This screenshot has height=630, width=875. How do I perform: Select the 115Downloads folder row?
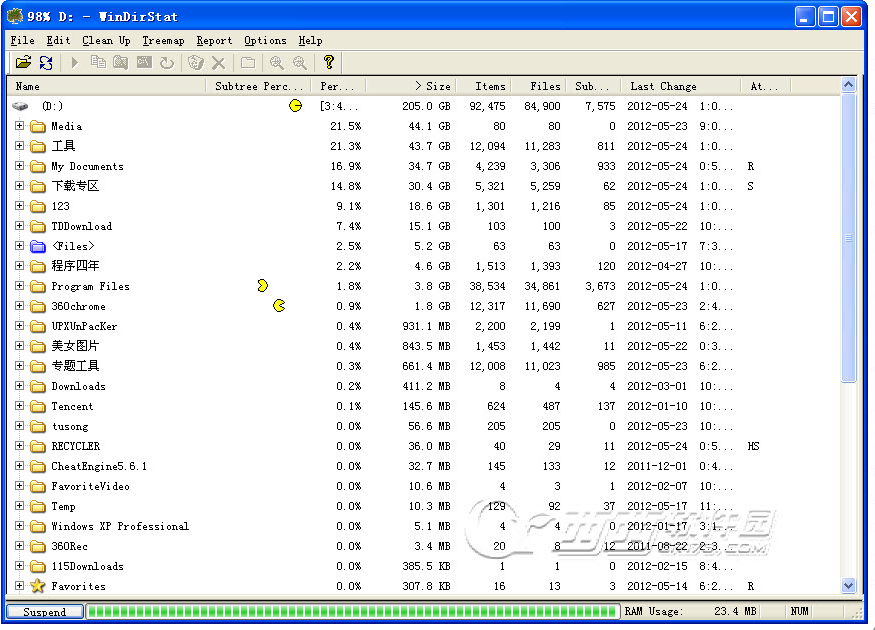coord(424,566)
